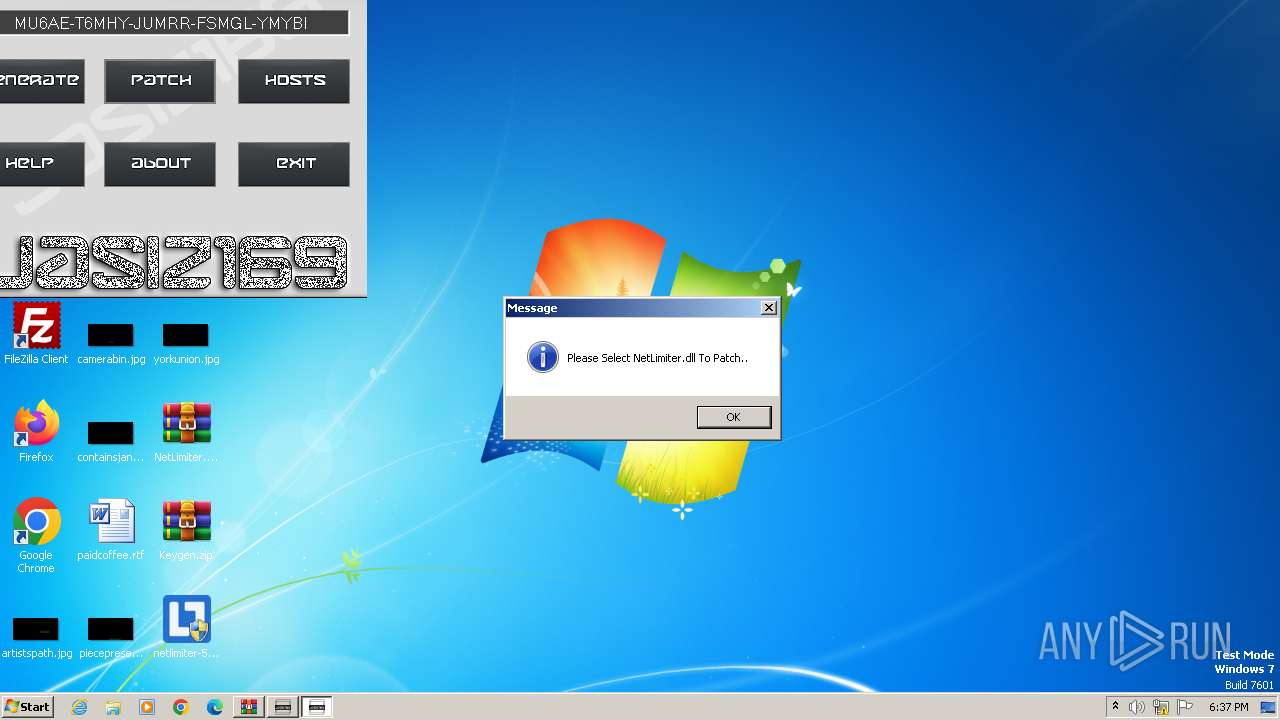Click the generated serial key field

click(x=172, y=23)
